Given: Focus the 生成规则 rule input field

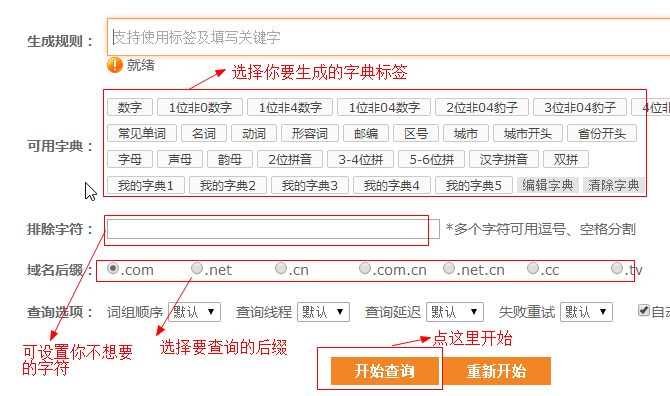Looking at the screenshot, I should pos(388,37).
